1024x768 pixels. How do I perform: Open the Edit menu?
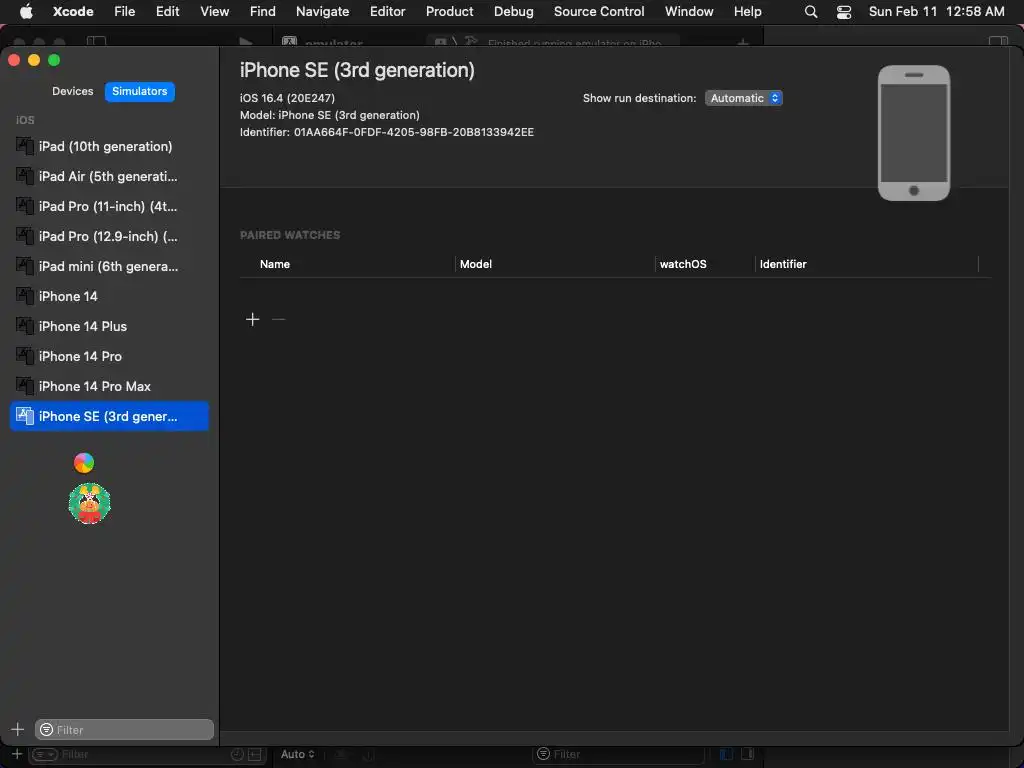pyautogui.click(x=168, y=12)
